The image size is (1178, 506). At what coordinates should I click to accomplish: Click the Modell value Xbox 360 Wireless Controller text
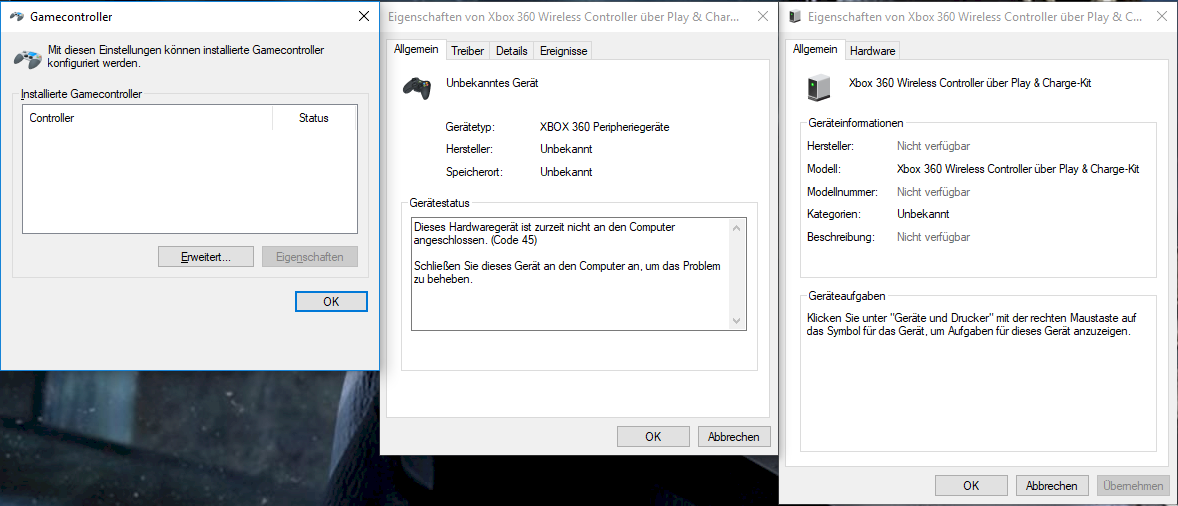(x=1018, y=170)
